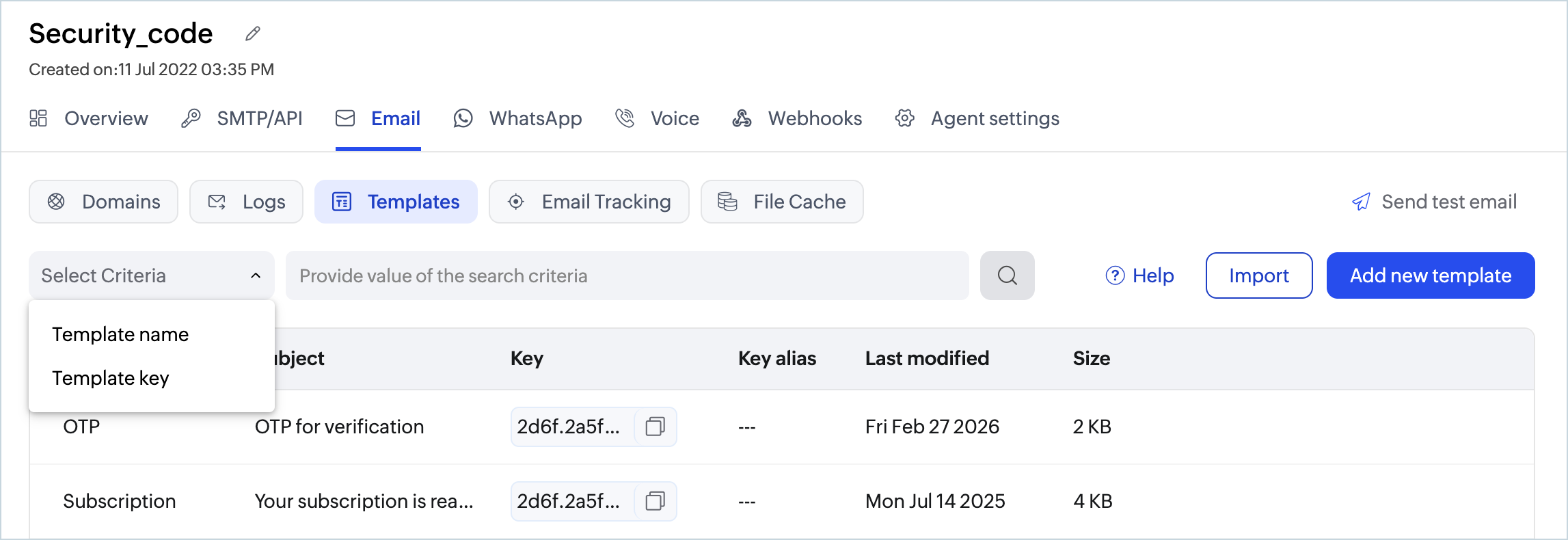The width and height of the screenshot is (1568, 540).
Task: Switch to the WhatsApp tab
Action: click(x=517, y=118)
